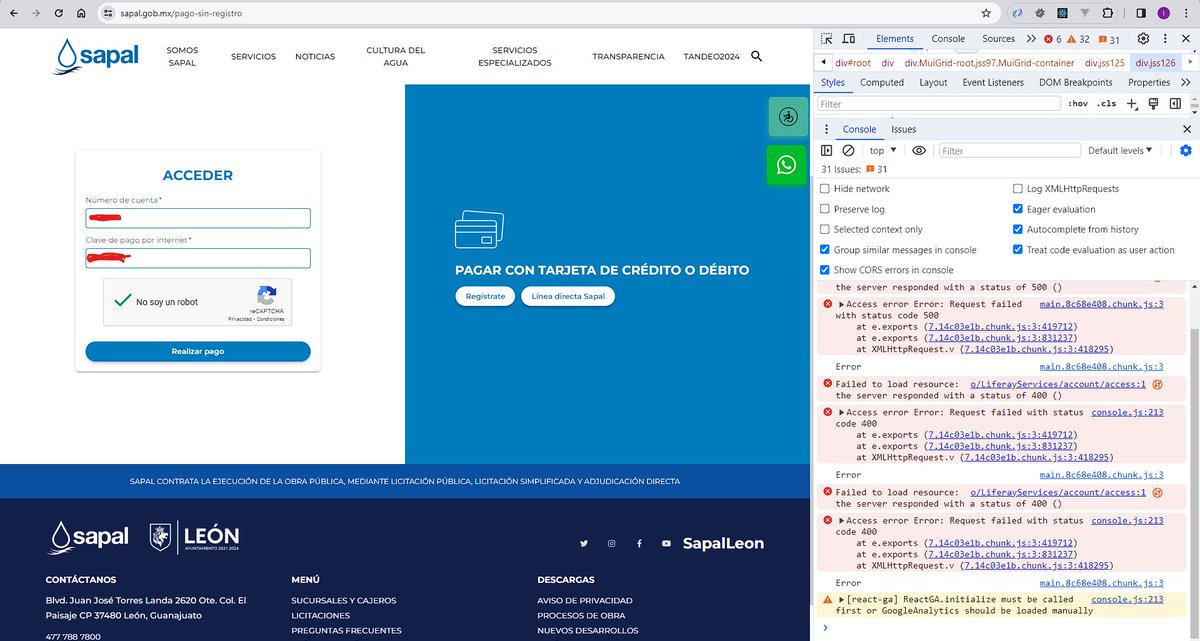
Task: Open the DevTools customize three-dot menu
Action: 1164,39
